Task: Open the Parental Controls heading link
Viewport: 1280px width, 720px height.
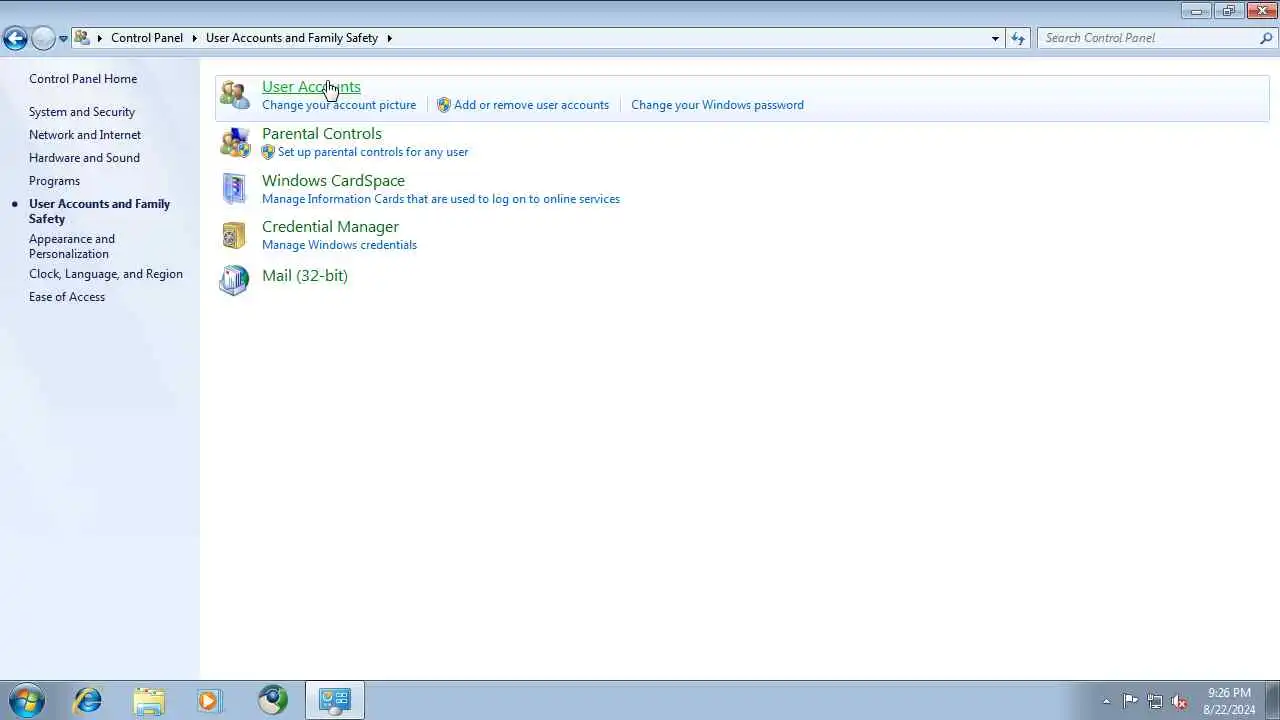Action: (x=322, y=134)
